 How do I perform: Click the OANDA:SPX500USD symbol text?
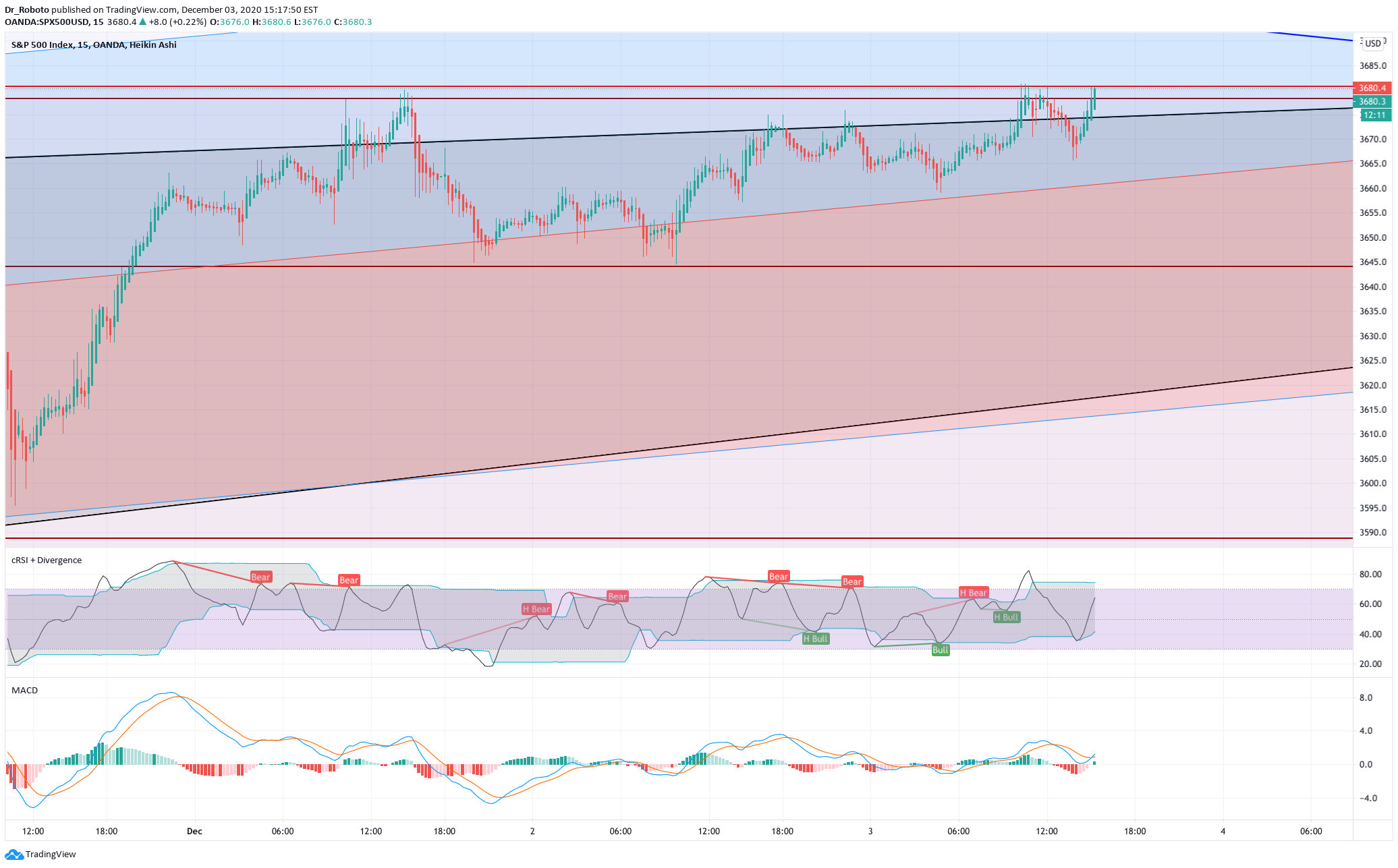pyautogui.click(x=47, y=22)
